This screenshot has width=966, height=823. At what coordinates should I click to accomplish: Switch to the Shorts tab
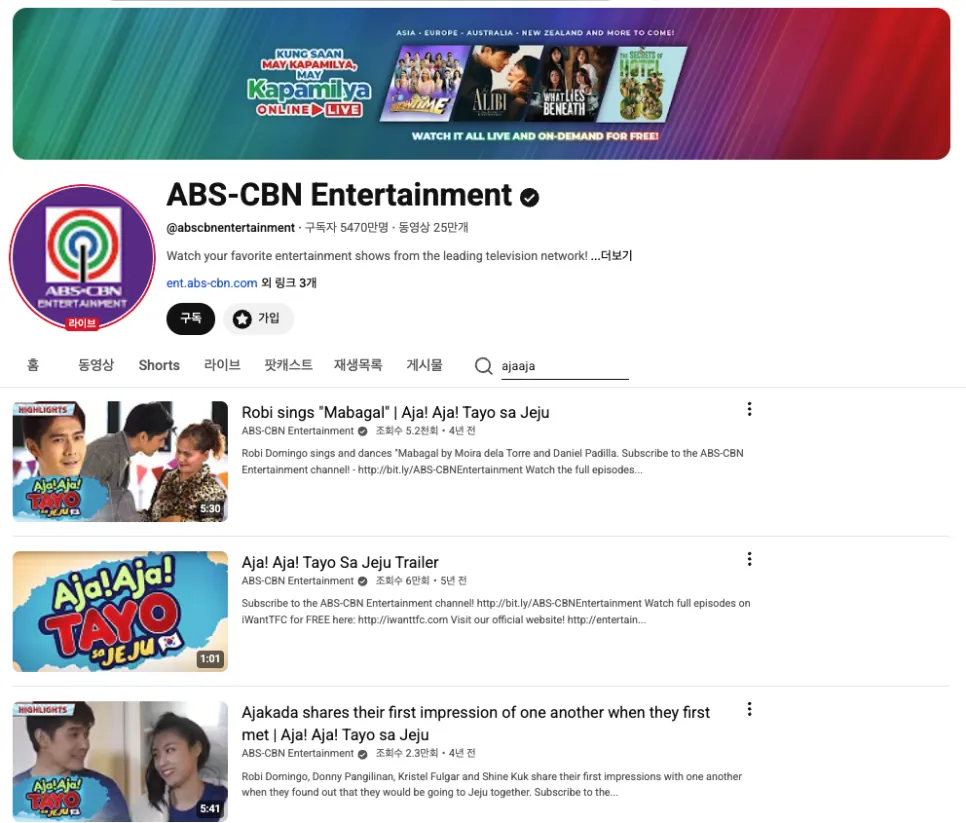(159, 365)
